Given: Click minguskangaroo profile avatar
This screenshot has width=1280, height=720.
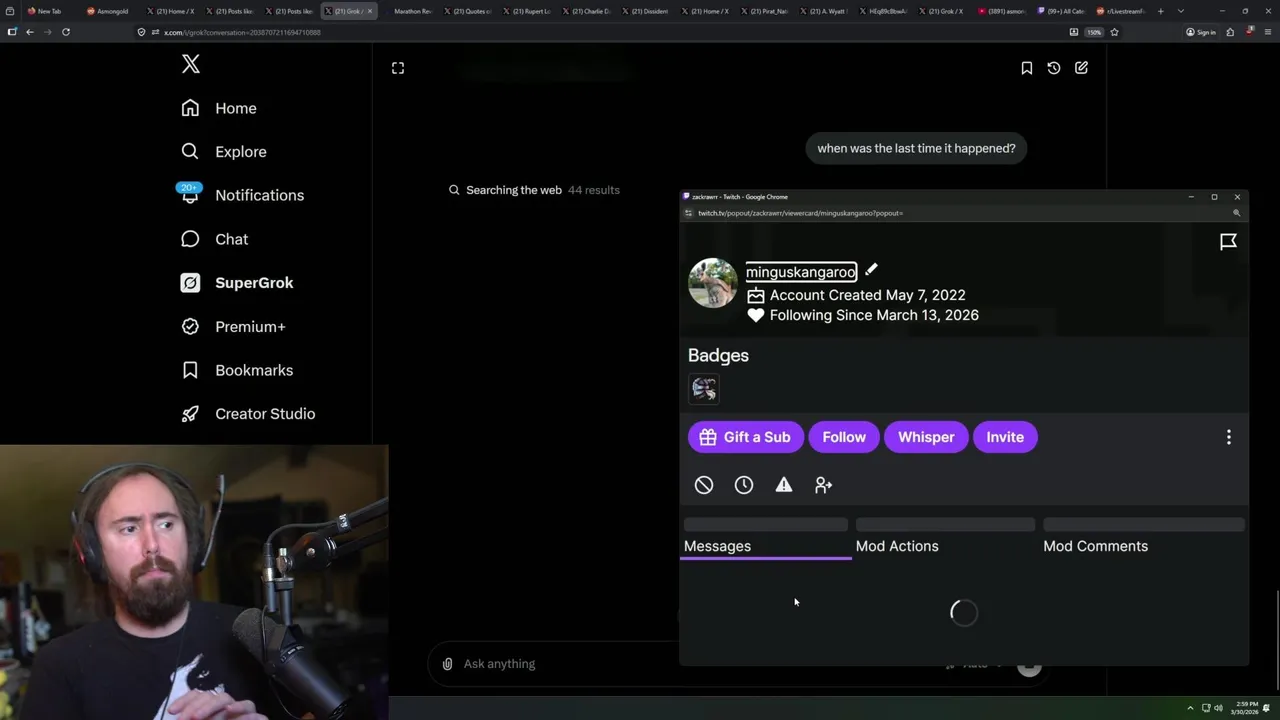Looking at the screenshot, I should click(x=713, y=283).
